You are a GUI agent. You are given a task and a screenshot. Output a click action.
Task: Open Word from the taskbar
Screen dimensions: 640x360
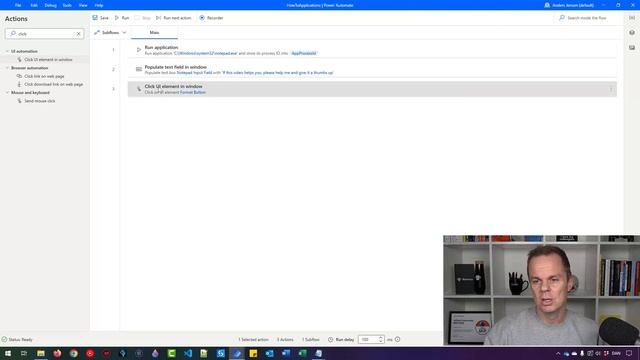pyautogui.click(x=286, y=353)
